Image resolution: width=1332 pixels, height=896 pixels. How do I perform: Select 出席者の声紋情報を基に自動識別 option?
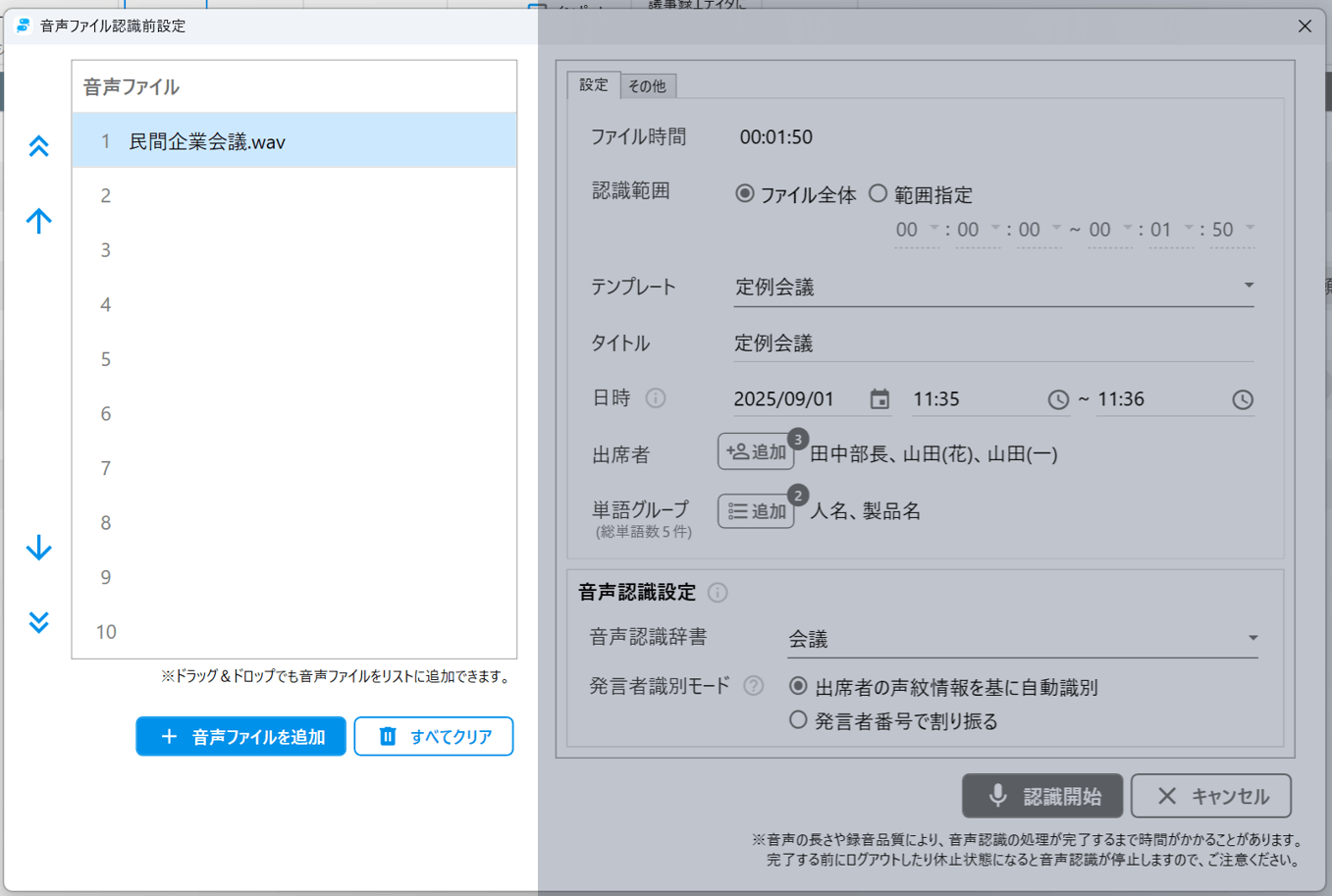pyautogui.click(x=798, y=686)
